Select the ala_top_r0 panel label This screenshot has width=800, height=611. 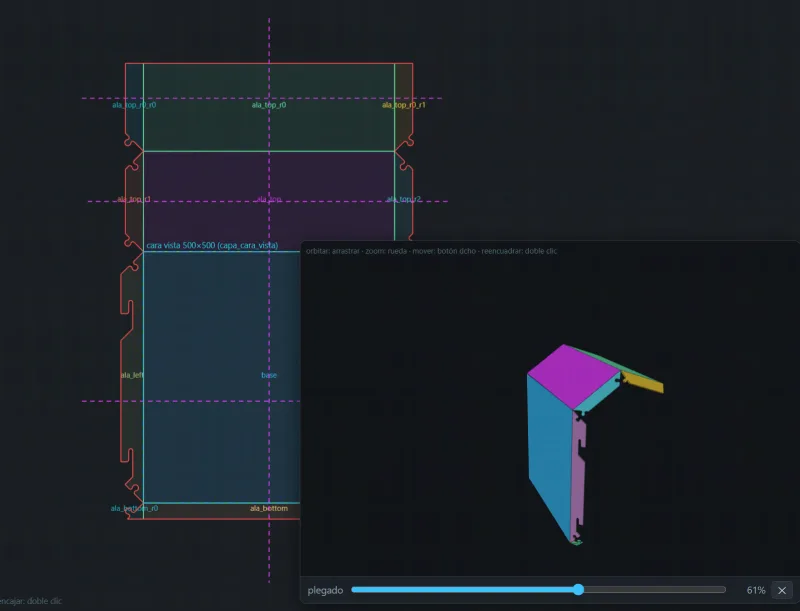[269, 105]
